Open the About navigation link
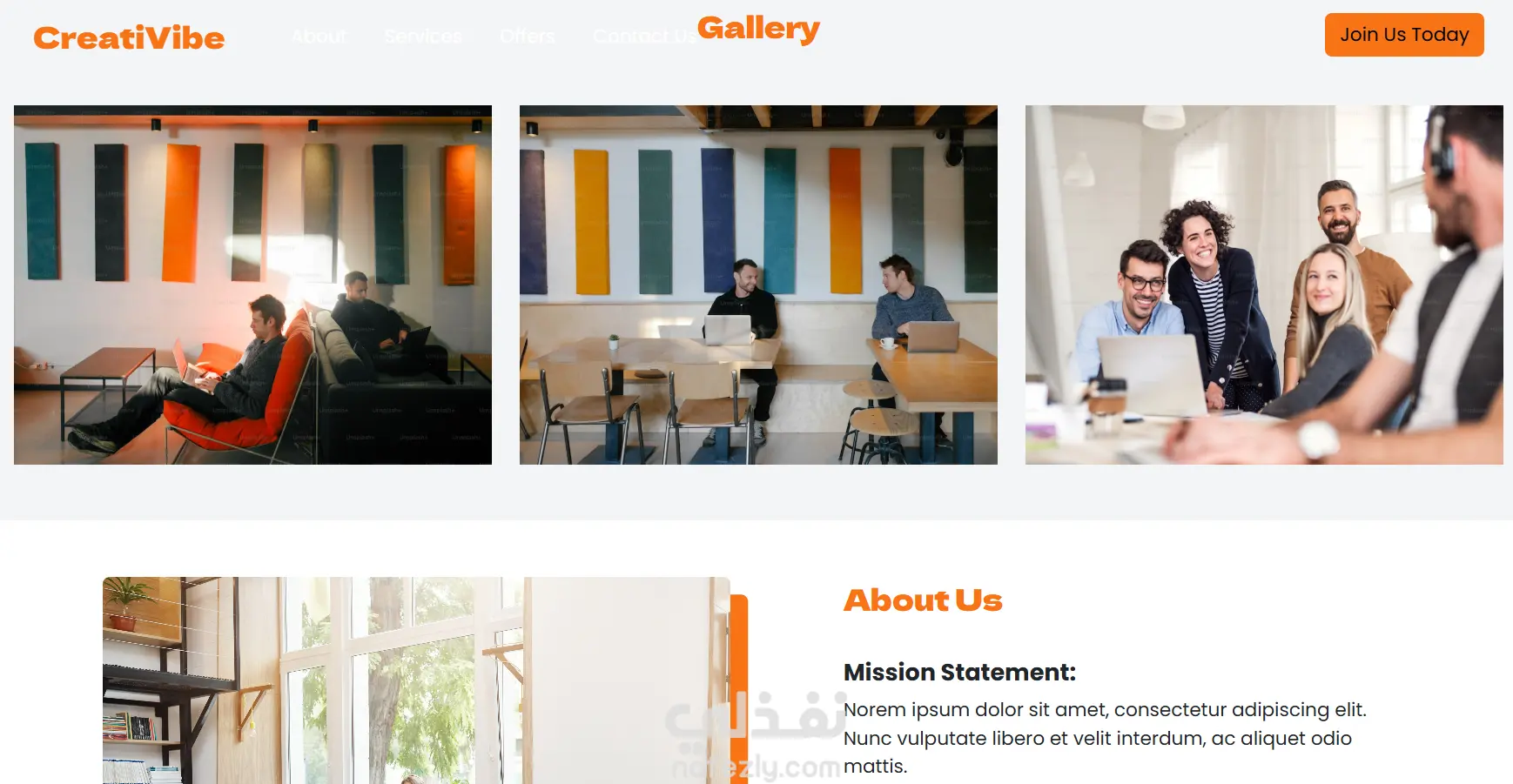Viewport: 1513px width, 784px height. pyautogui.click(x=319, y=36)
